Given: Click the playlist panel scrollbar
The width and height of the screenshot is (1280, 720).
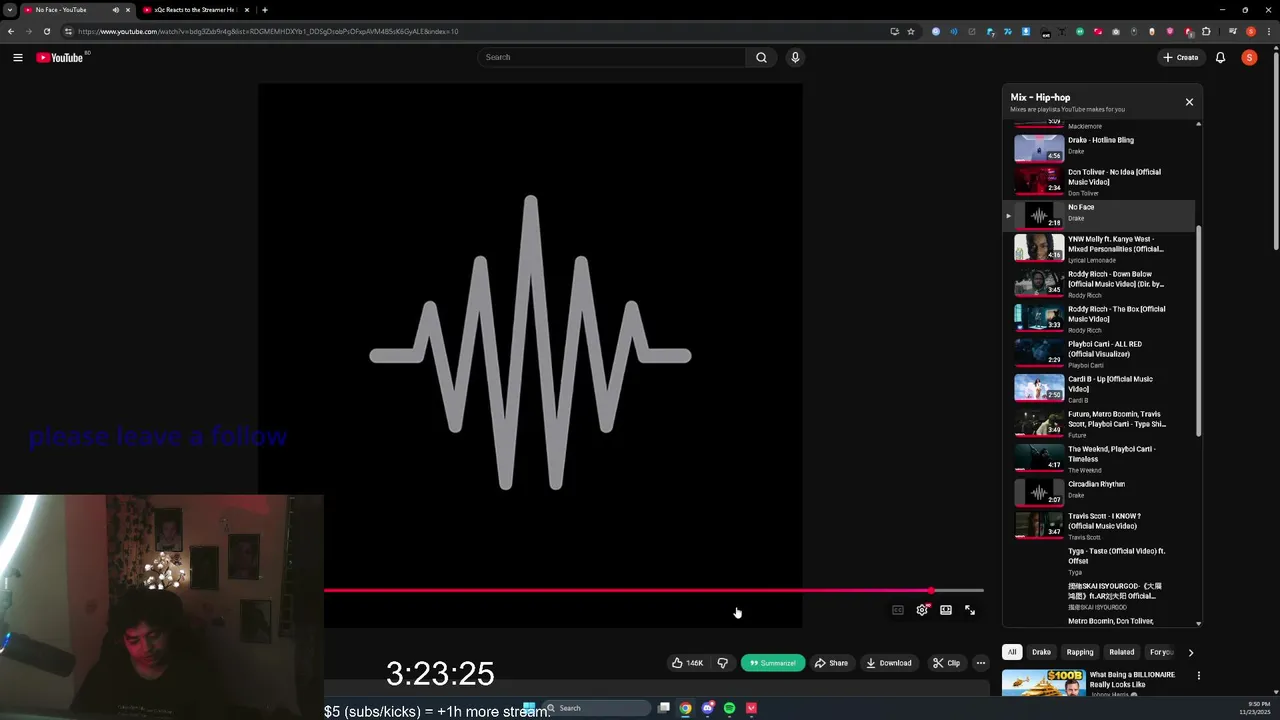Looking at the screenshot, I should 1198,330.
